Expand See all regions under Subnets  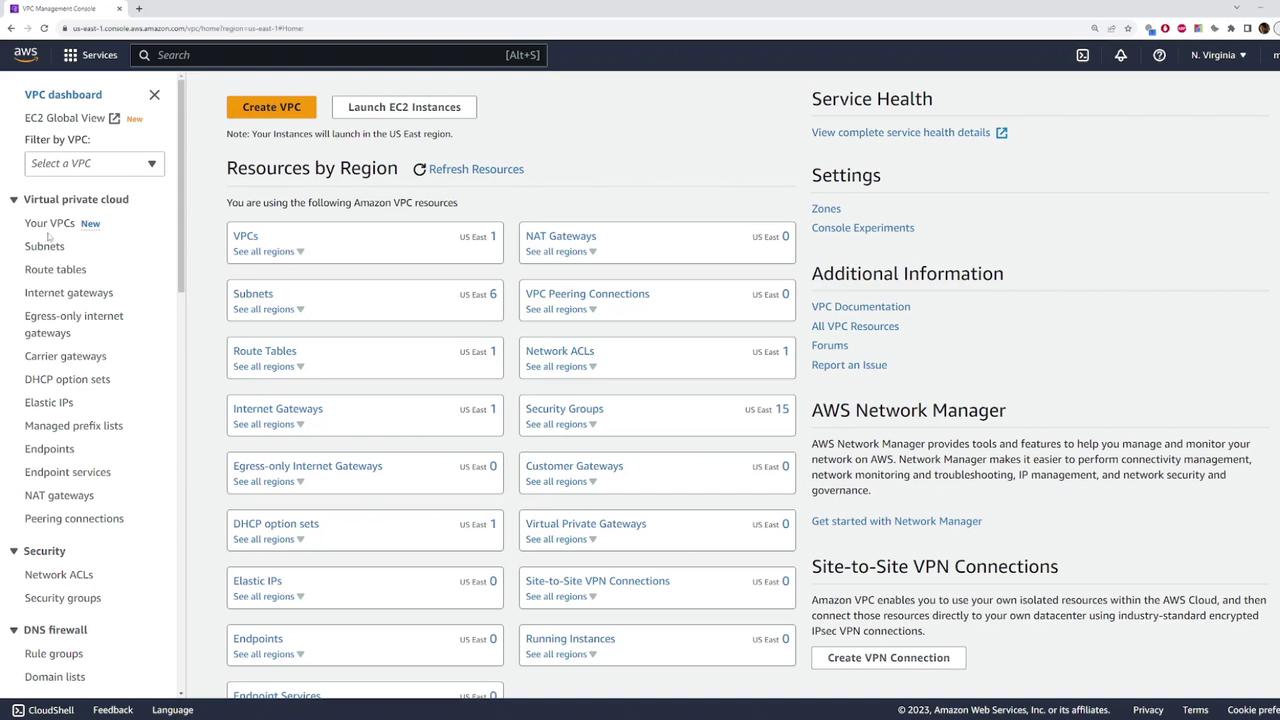268,309
